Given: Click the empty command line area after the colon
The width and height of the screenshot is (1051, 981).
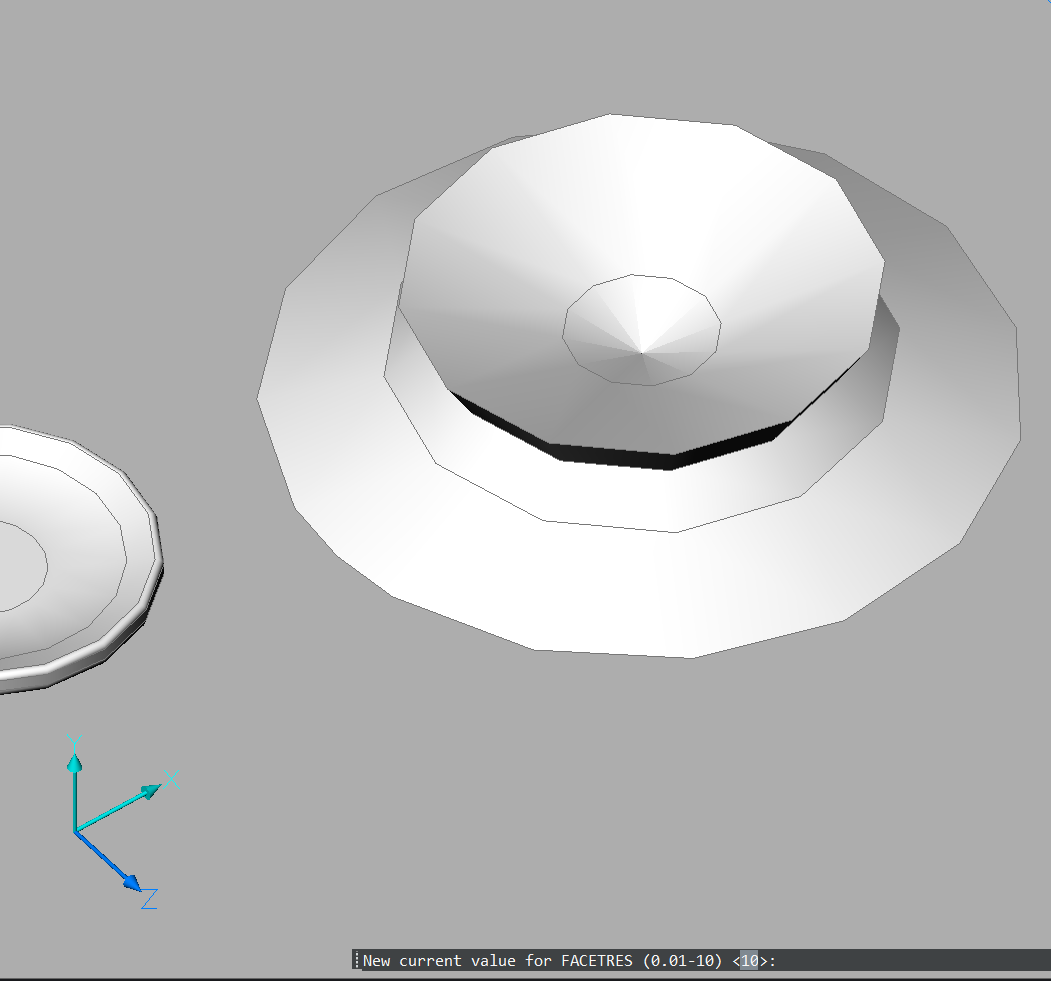Looking at the screenshot, I should [900, 961].
